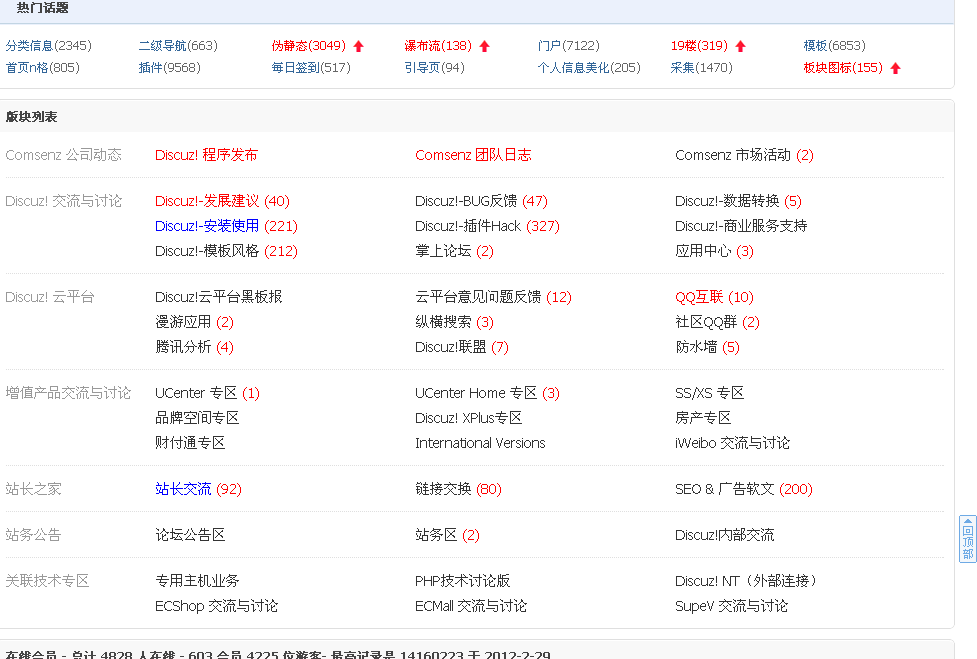Open hot topic 门户(7122)
The width and height of the screenshot is (977, 659).
(568, 45)
